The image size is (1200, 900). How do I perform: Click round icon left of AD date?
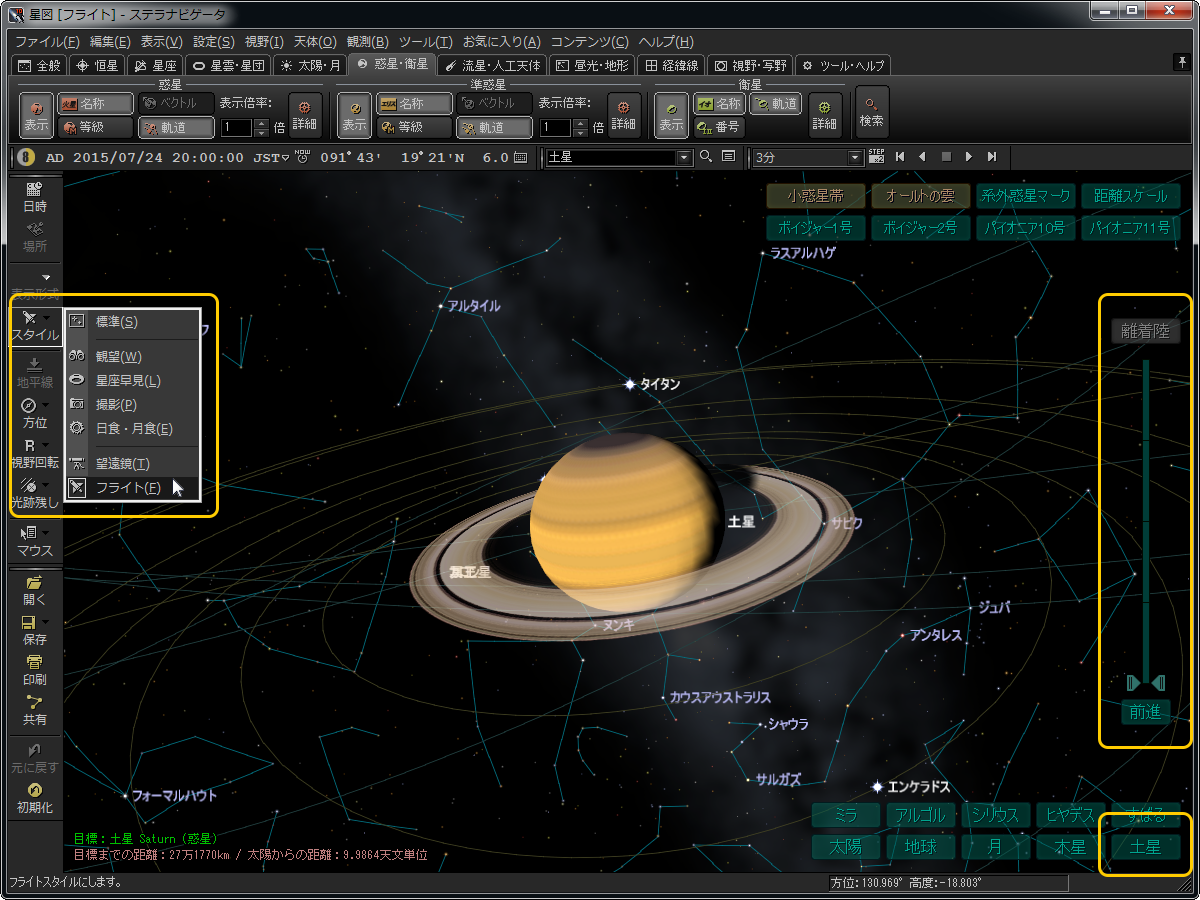tap(27, 157)
